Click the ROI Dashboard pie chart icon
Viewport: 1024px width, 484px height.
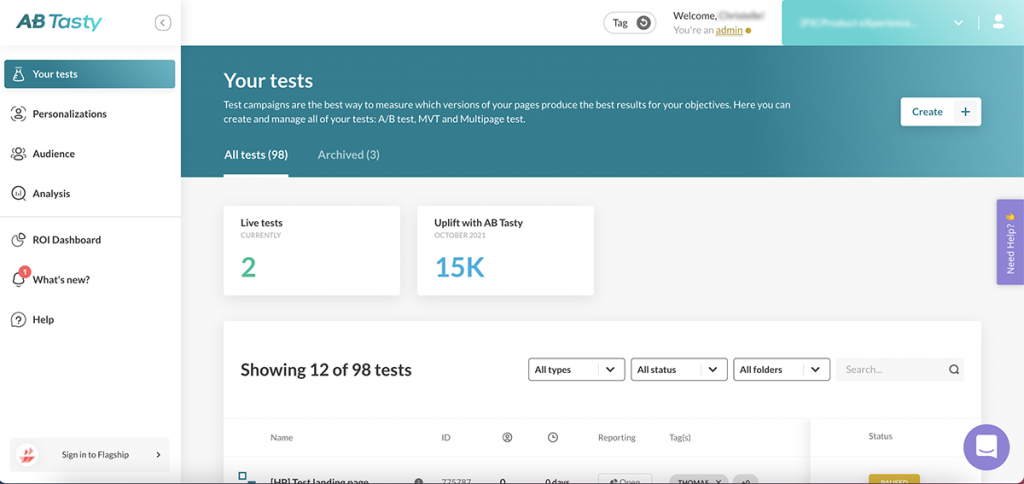(x=18, y=240)
